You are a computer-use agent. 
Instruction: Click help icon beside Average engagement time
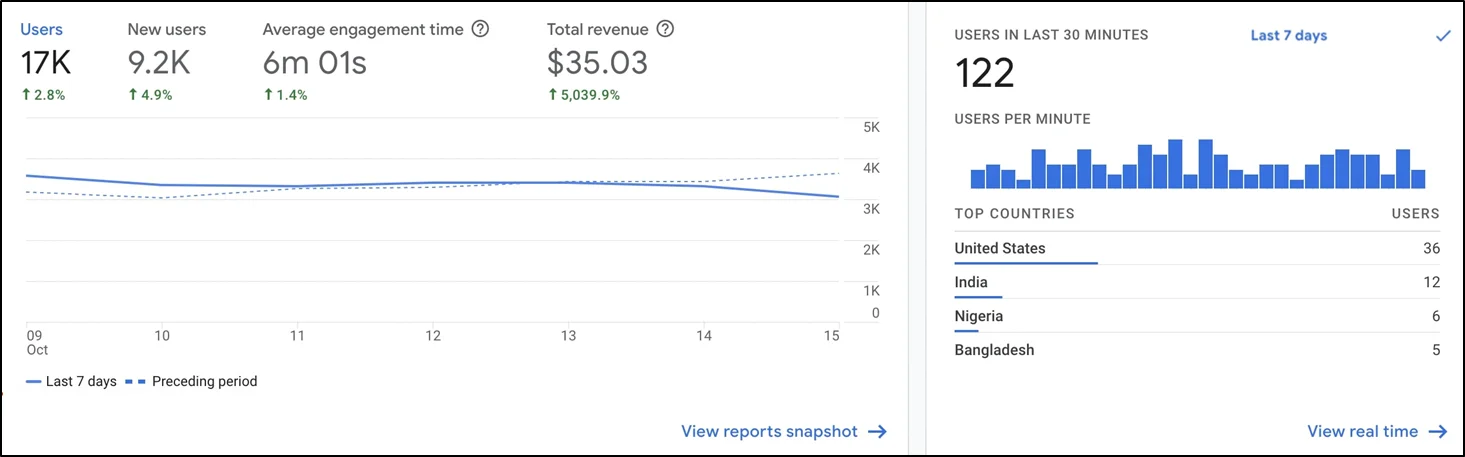click(480, 29)
